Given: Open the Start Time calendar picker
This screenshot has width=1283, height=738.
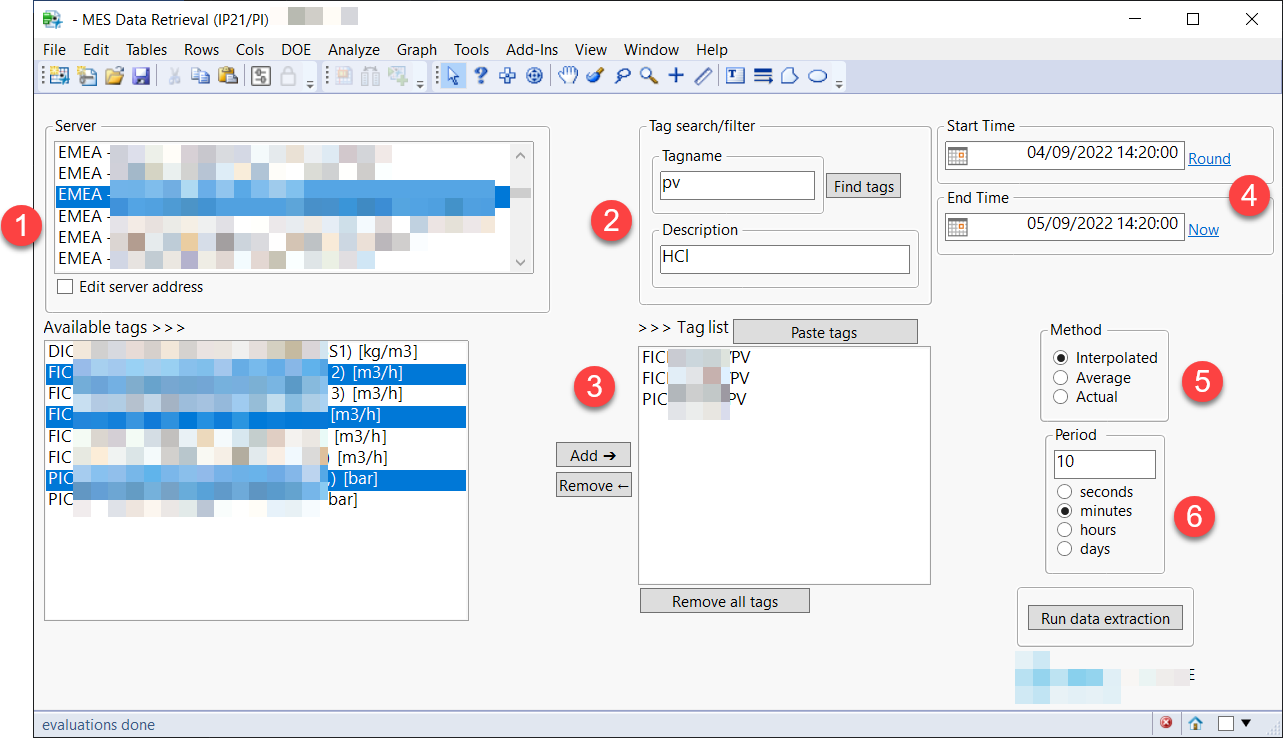Looking at the screenshot, I should point(960,156).
